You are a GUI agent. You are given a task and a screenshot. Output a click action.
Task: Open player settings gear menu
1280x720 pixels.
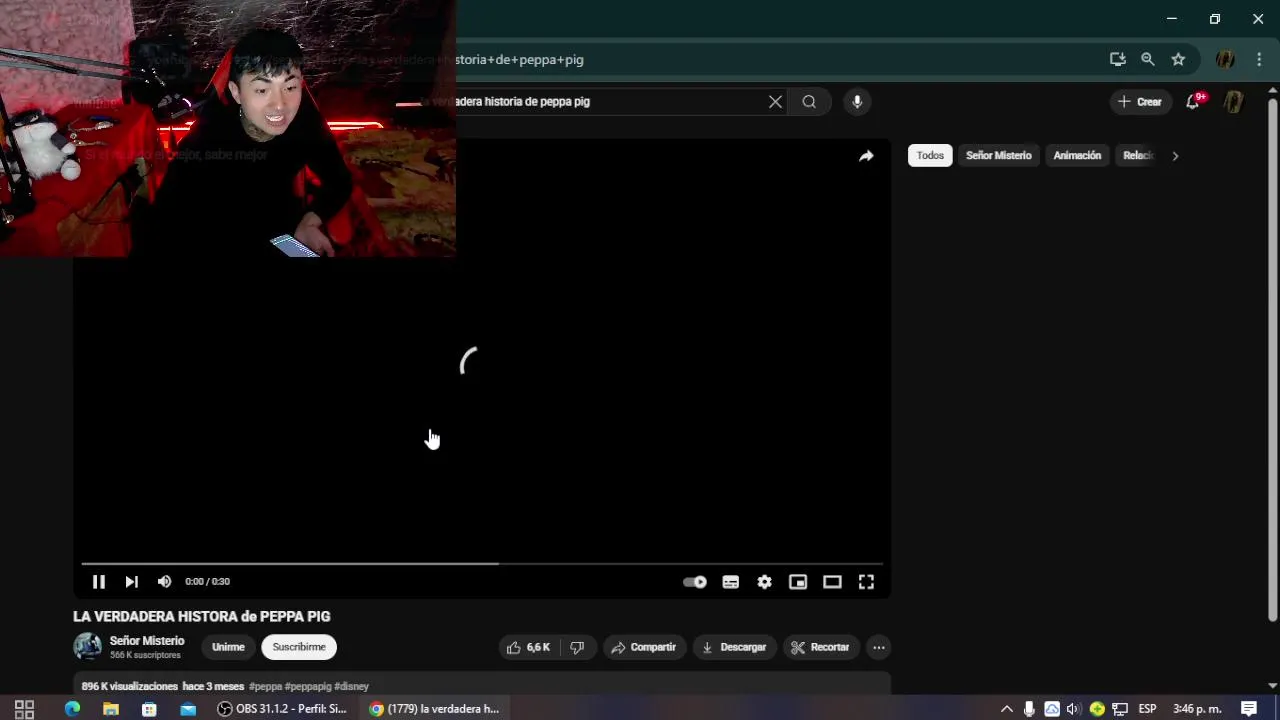pyautogui.click(x=764, y=582)
